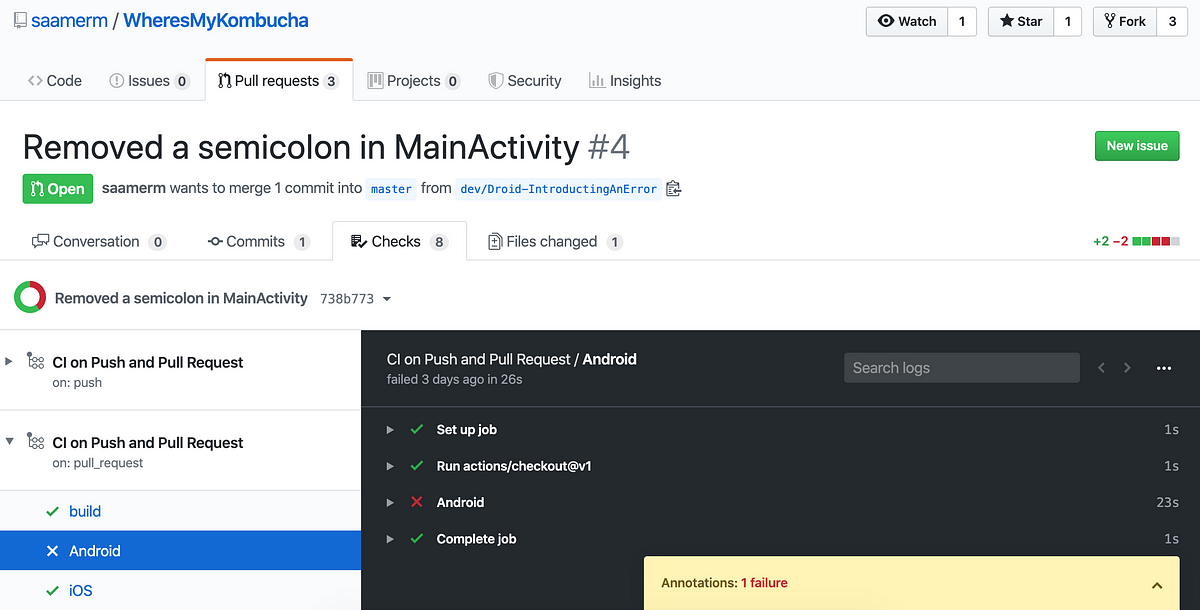Viewport: 1200px width, 610px height.
Task: Click red X icon of Android step
Action: coord(417,502)
